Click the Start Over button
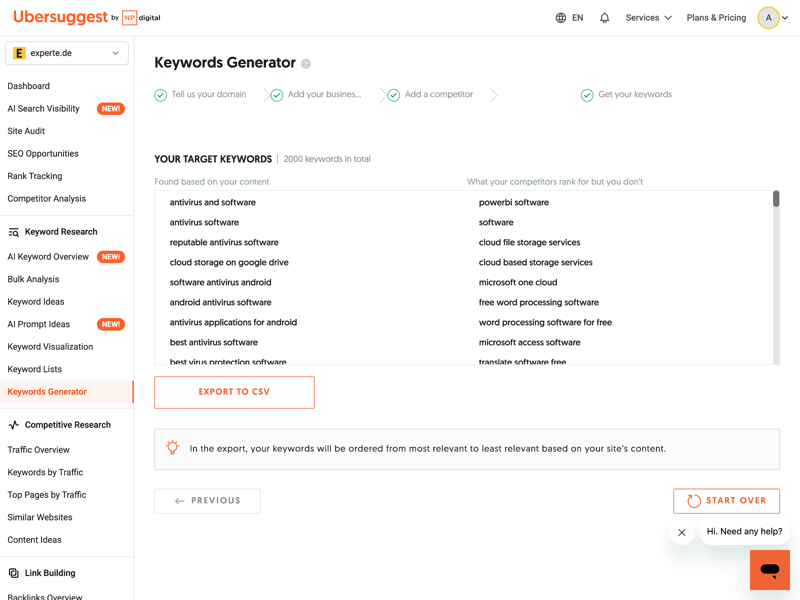 pos(726,501)
